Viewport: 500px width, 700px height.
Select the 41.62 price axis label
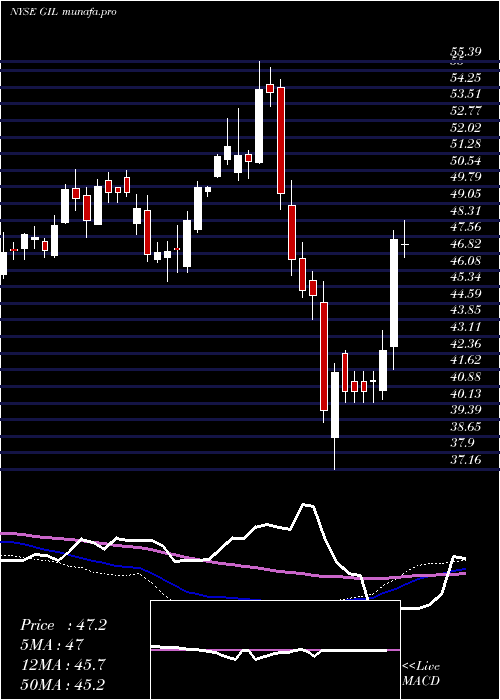pyautogui.click(x=466, y=361)
